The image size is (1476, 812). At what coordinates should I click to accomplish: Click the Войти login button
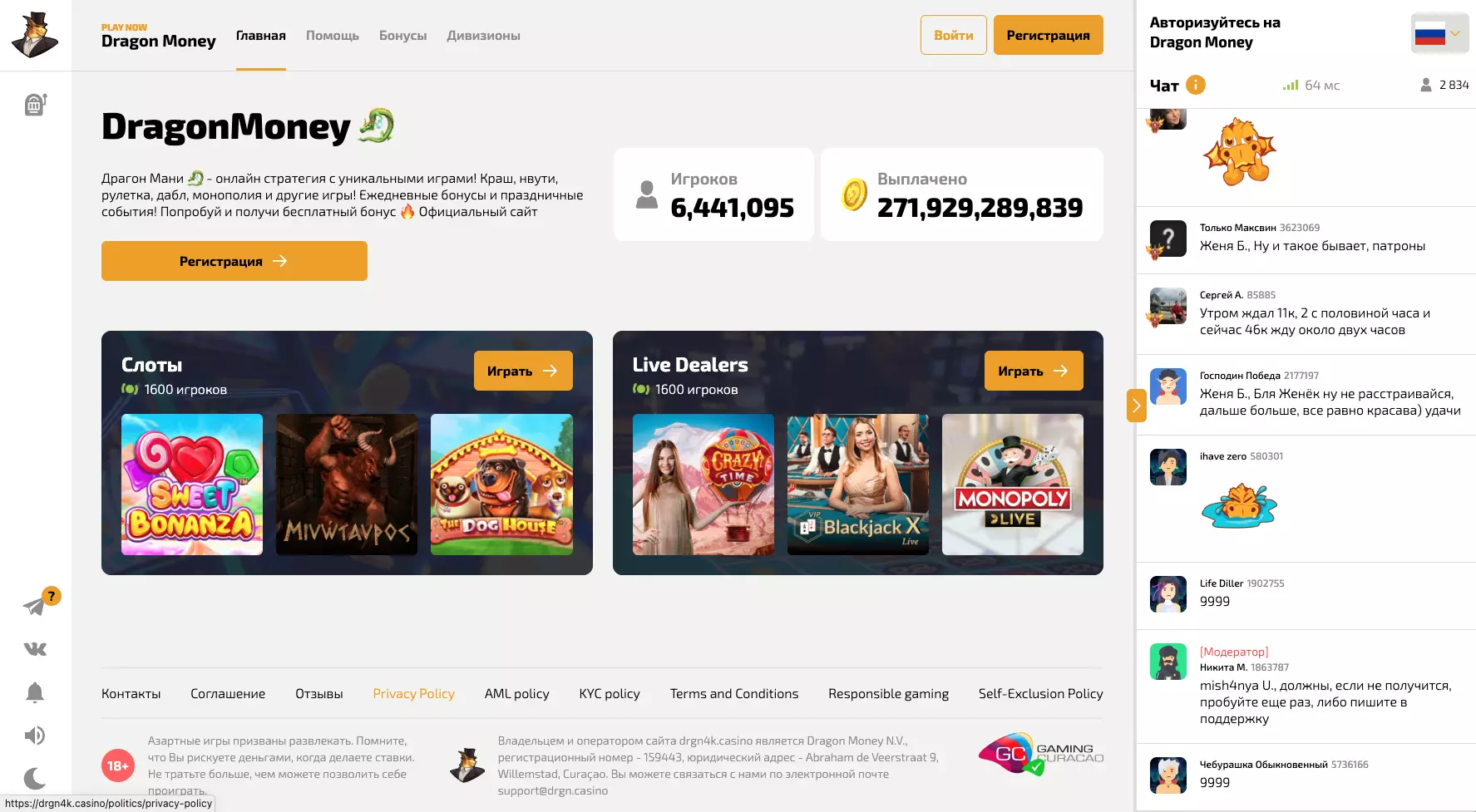[x=954, y=35]
